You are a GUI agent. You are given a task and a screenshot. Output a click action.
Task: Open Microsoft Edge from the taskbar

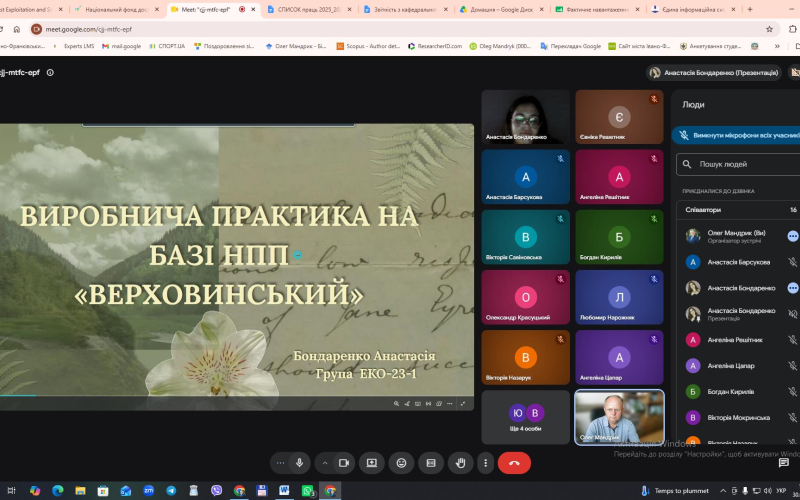(x=58, y=491)
